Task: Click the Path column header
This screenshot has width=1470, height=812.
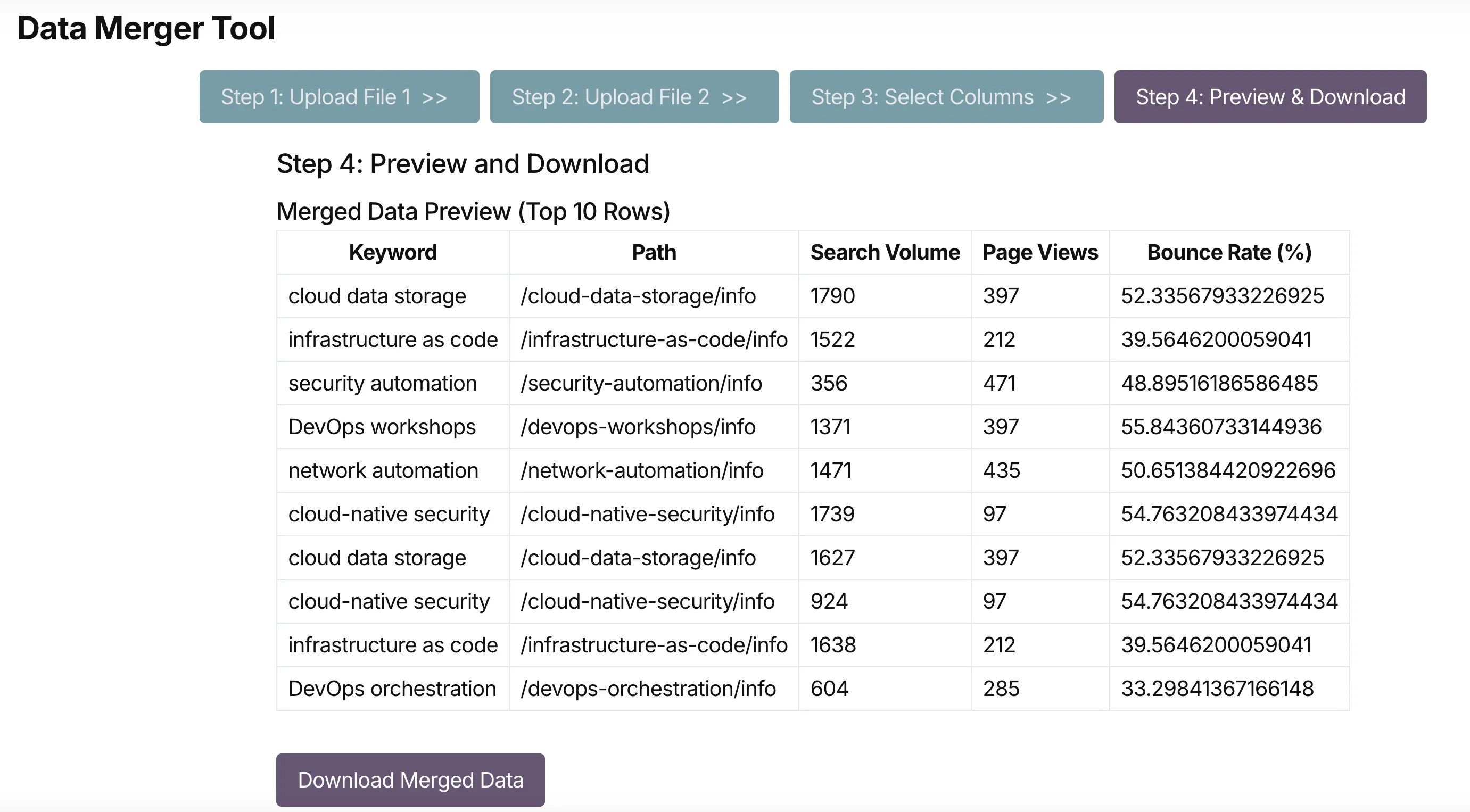Action: (x=654, y=252)
